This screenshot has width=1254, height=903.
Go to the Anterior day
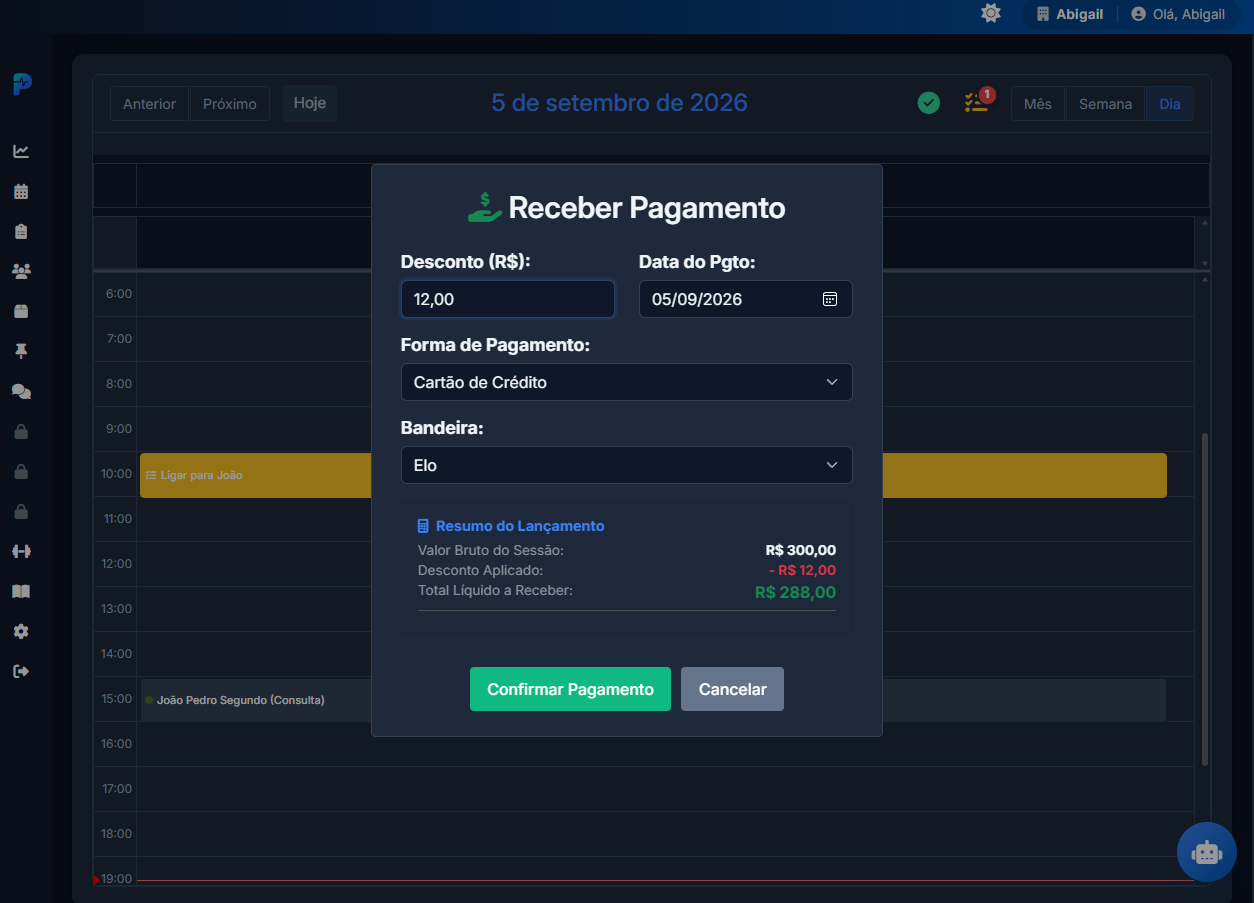(149, 104)
